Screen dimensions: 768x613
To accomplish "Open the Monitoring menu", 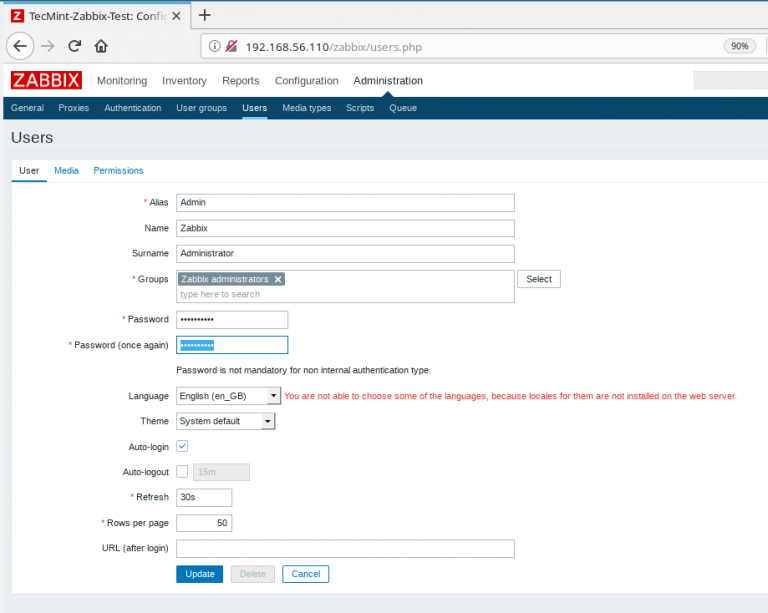I will pyautogui.click(x=122, y=81).
